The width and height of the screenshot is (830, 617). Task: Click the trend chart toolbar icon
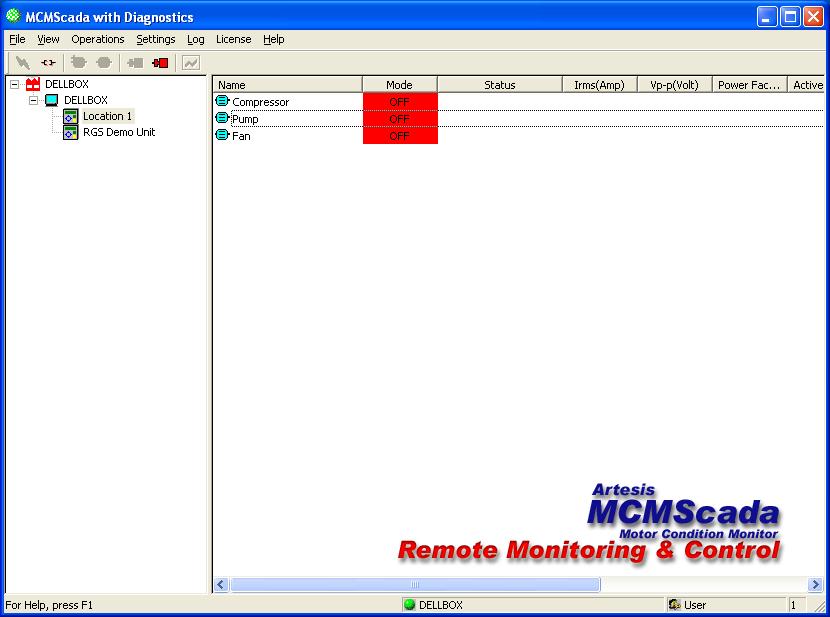pyautogui.click(x=190, y=63)
